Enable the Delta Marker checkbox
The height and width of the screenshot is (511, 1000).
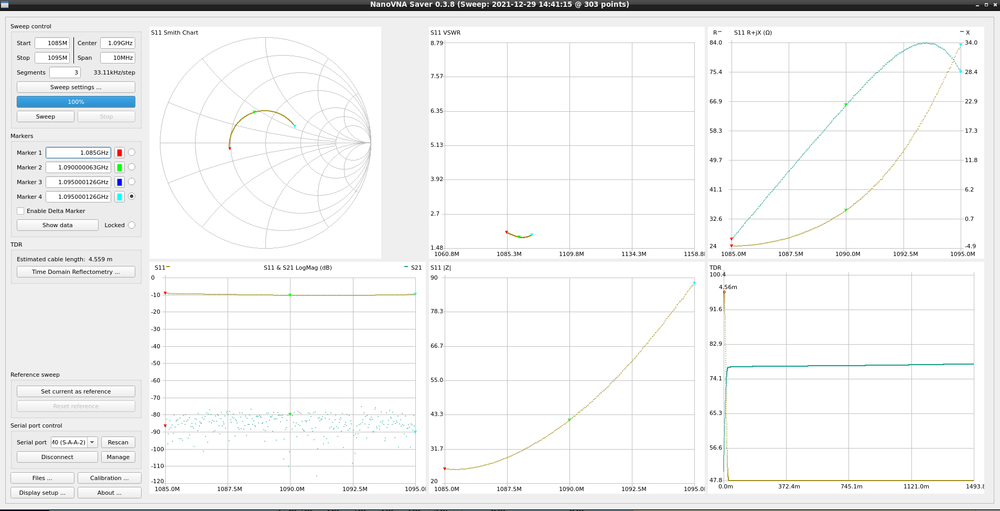point(21,211)
